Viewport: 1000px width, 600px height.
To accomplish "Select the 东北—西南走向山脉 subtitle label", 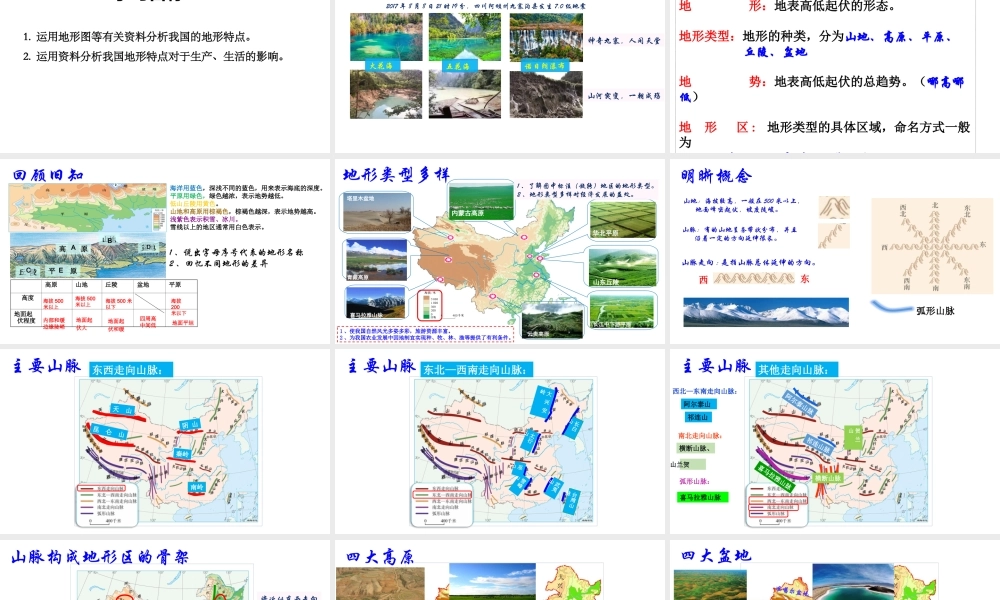I will 476,369.
